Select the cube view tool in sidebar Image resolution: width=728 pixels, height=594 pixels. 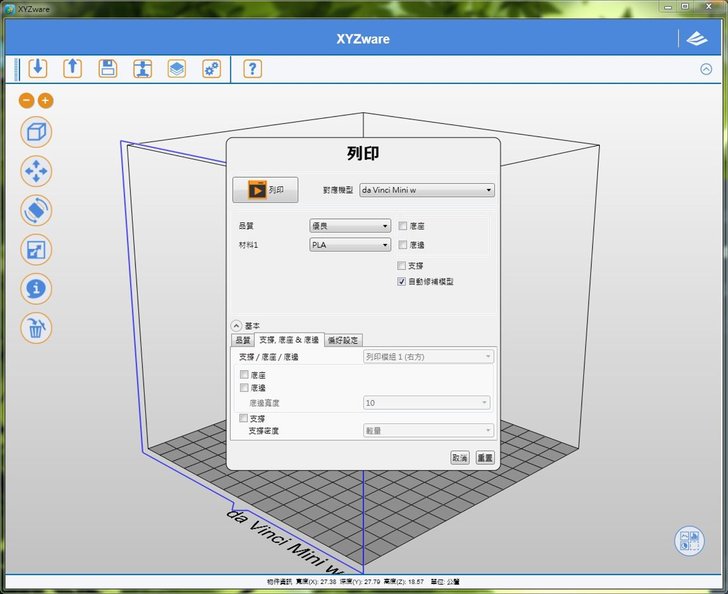coord(36,132)
